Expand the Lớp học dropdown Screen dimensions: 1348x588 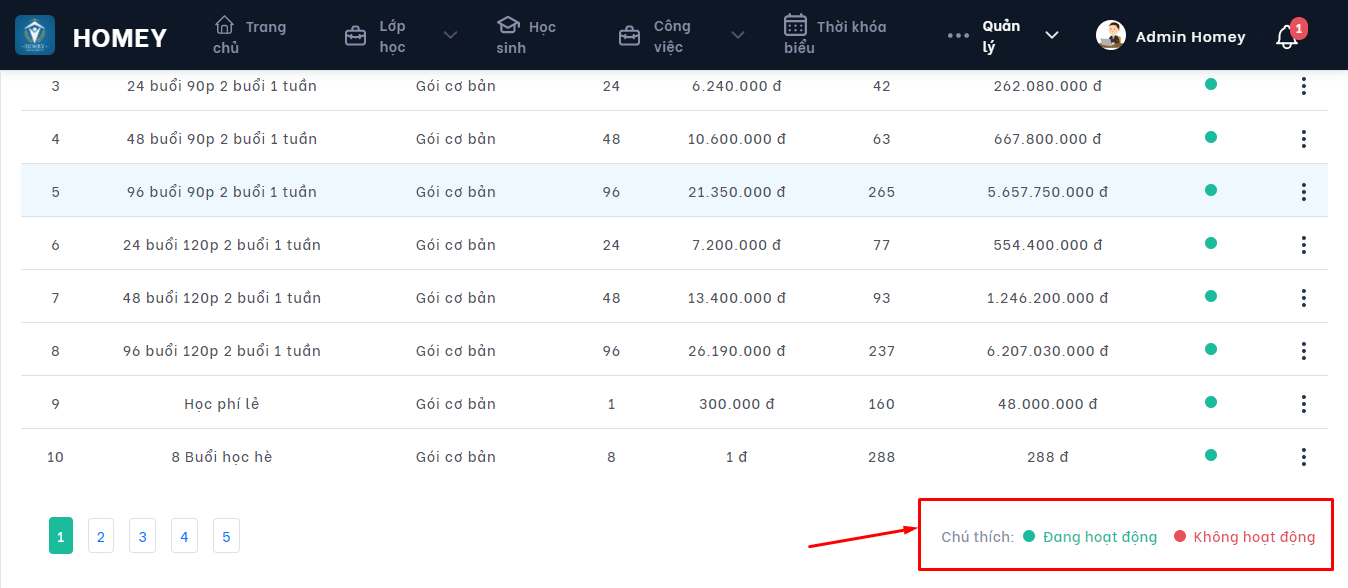click(x=450, y=36)
